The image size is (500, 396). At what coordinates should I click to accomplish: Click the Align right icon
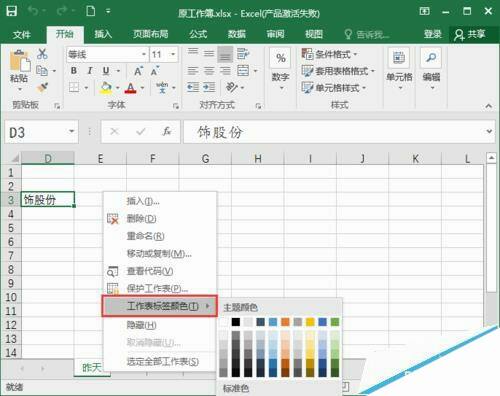225,71
